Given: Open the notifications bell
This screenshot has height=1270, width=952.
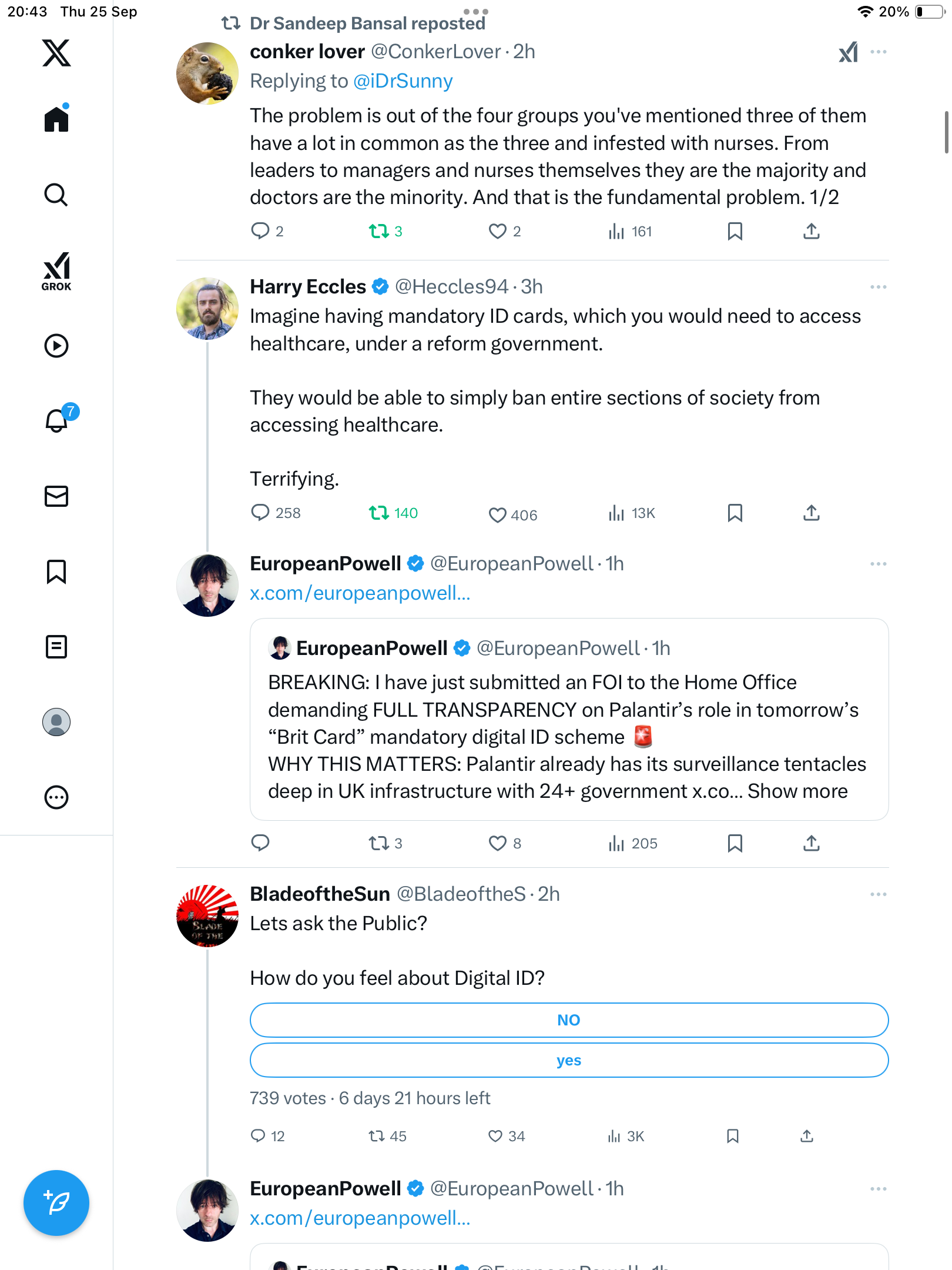Looking at the screenshot, I should click(56, 420).
